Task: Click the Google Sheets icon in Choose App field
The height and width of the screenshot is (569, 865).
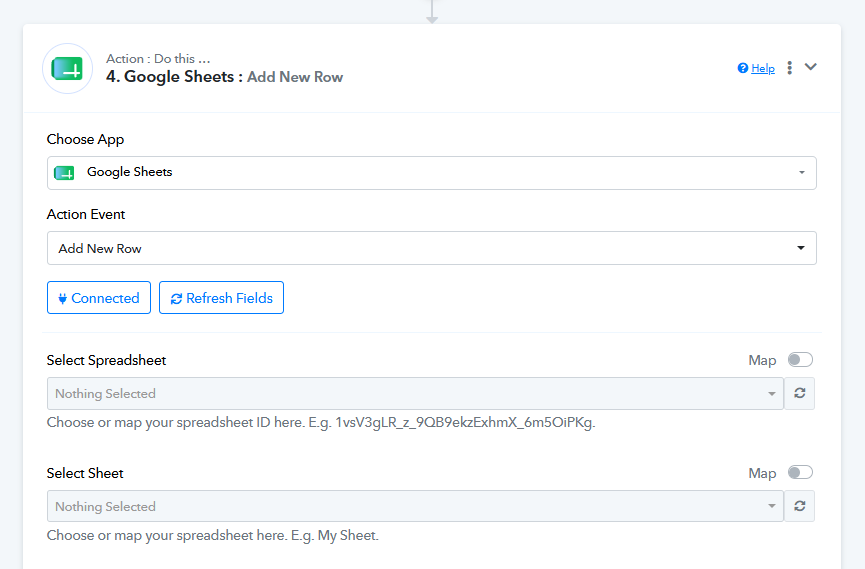Action: point(64,173)
